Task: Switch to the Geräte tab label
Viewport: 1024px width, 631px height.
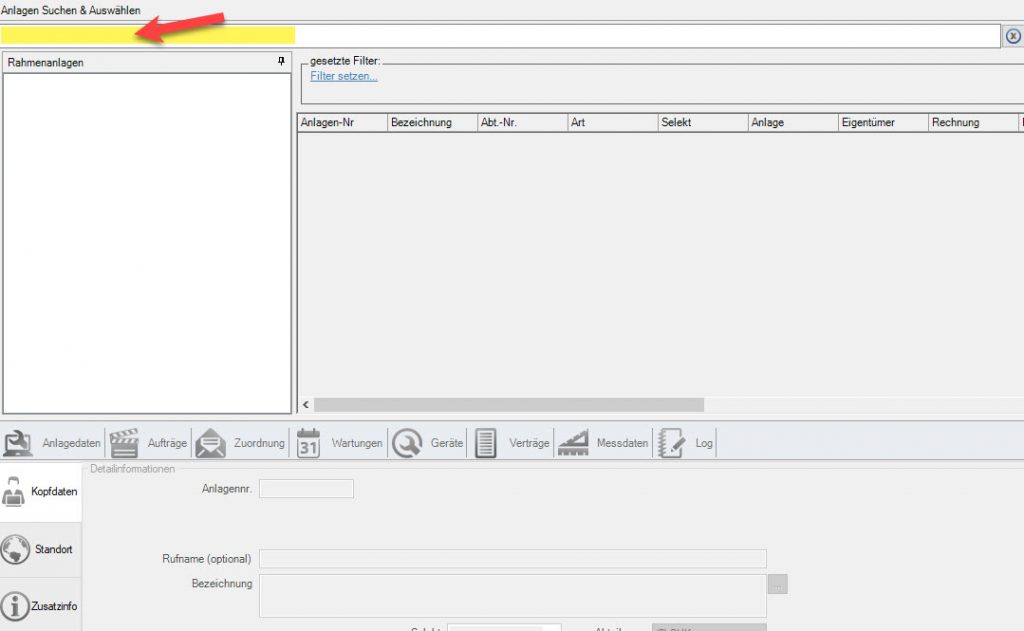Action: click(x=447, y=443)
